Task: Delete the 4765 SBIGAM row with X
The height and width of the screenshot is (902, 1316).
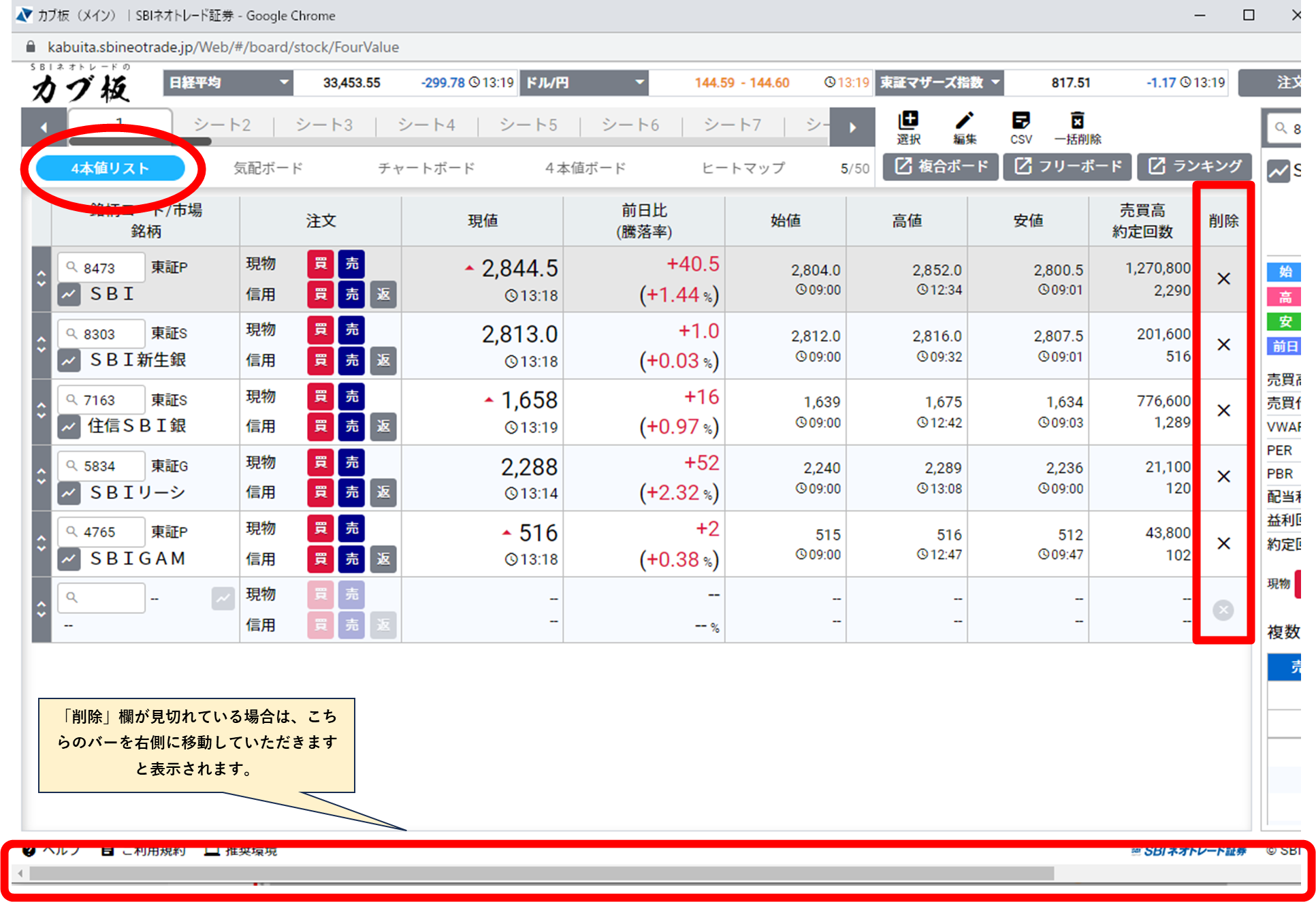Action: pos(1223,543)
